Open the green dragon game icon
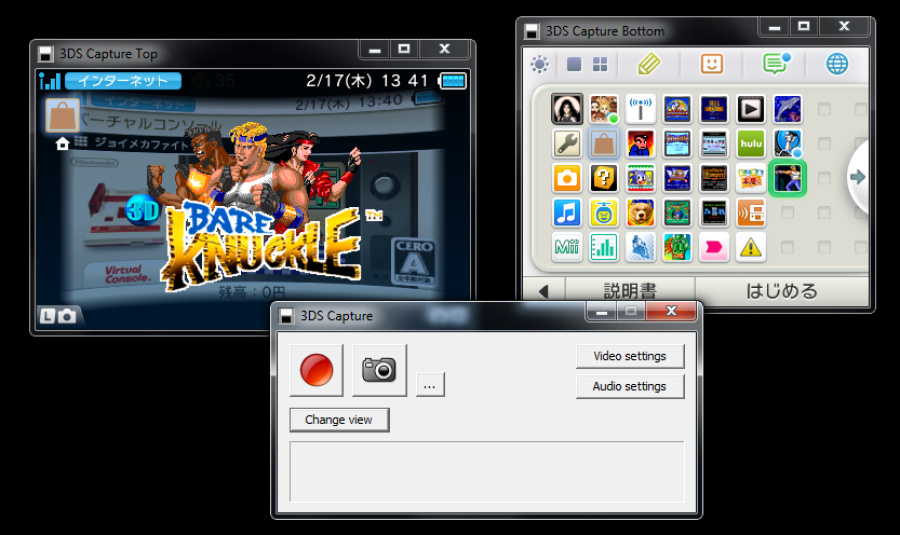The height and width of the screenshot is (535, 900). tap(677, 247)
